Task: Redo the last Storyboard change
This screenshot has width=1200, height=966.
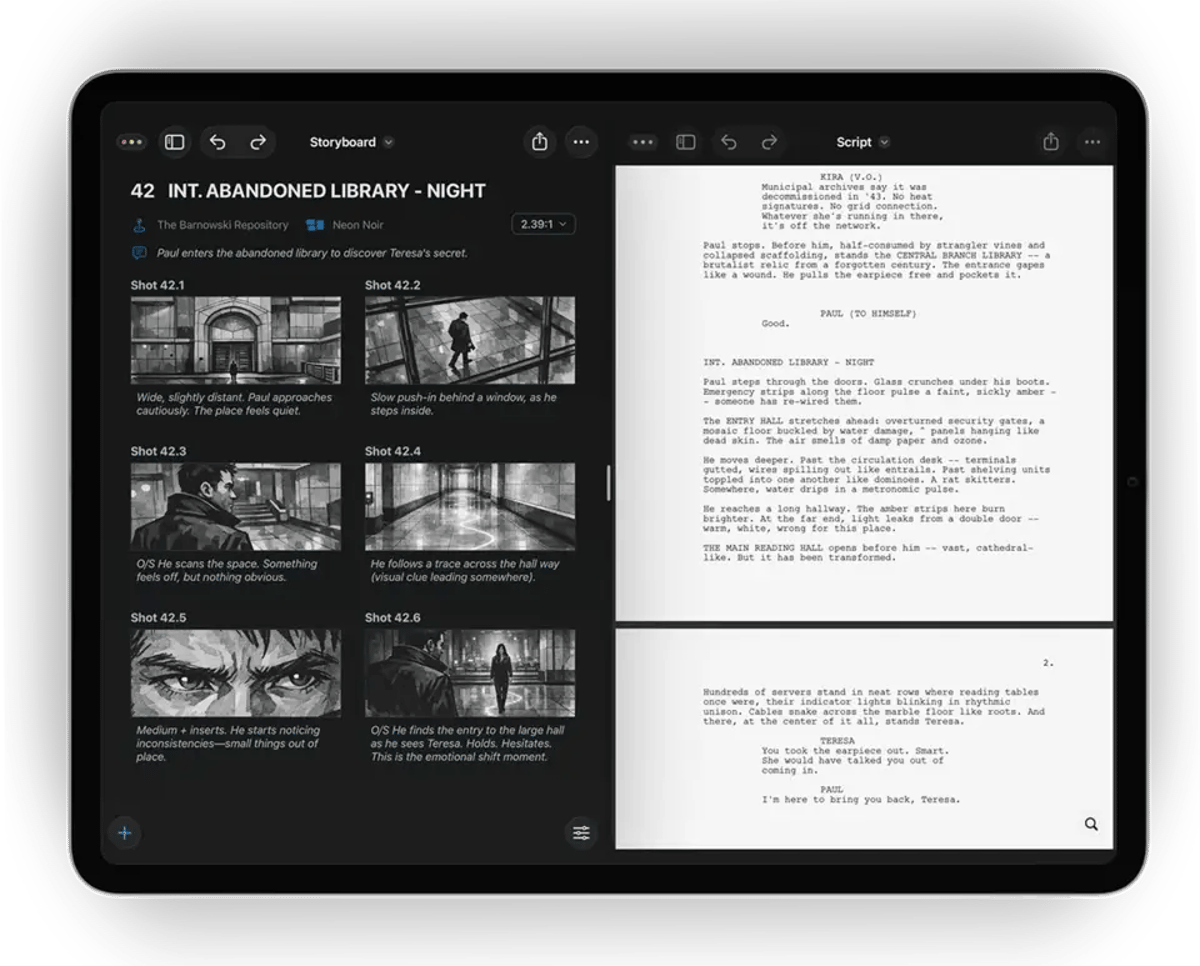Action: 258,142
